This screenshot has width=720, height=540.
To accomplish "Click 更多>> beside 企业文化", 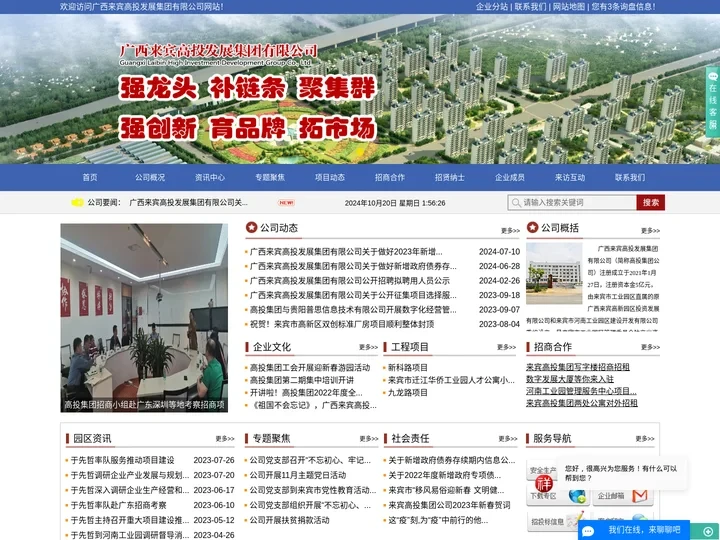I will pyautogui.click(x=368, y=347).
